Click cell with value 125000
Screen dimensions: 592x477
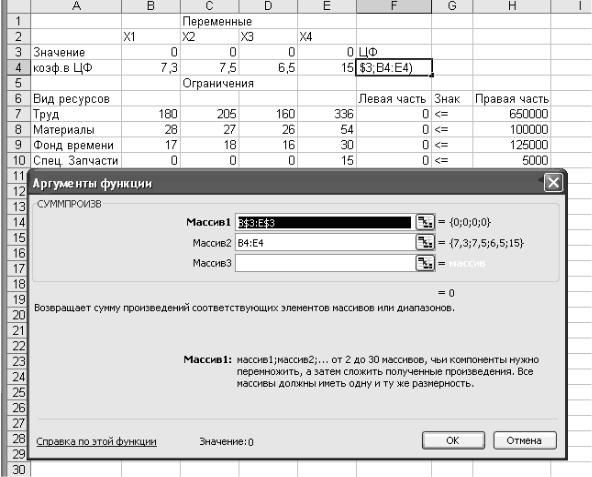coord(512,145)
